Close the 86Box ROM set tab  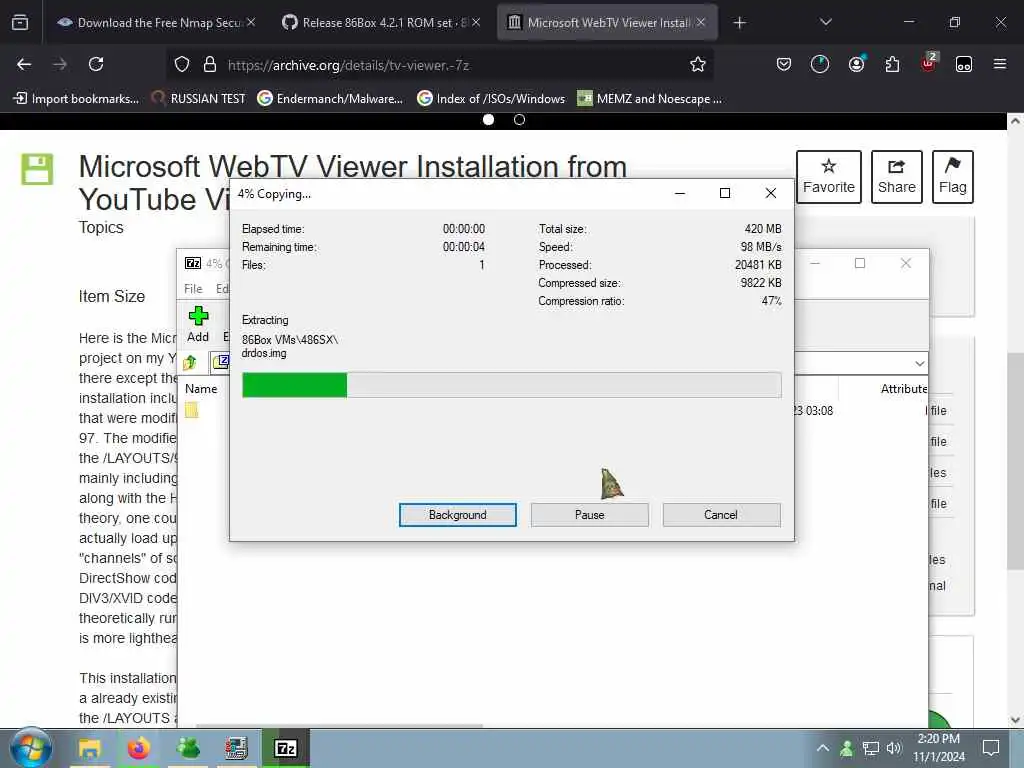pos(476,23)
